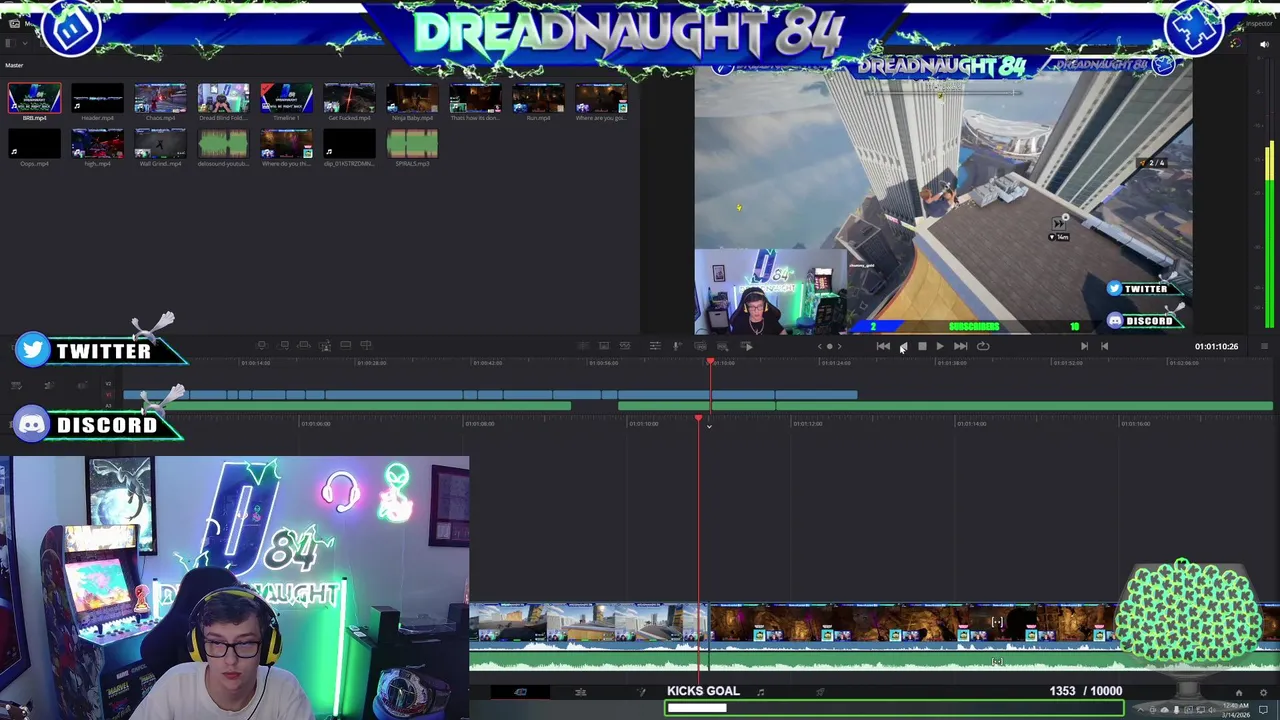Switch to the Fusion page tab
Viewport: 1280px width, 720px height.
(x=641, y=691)
